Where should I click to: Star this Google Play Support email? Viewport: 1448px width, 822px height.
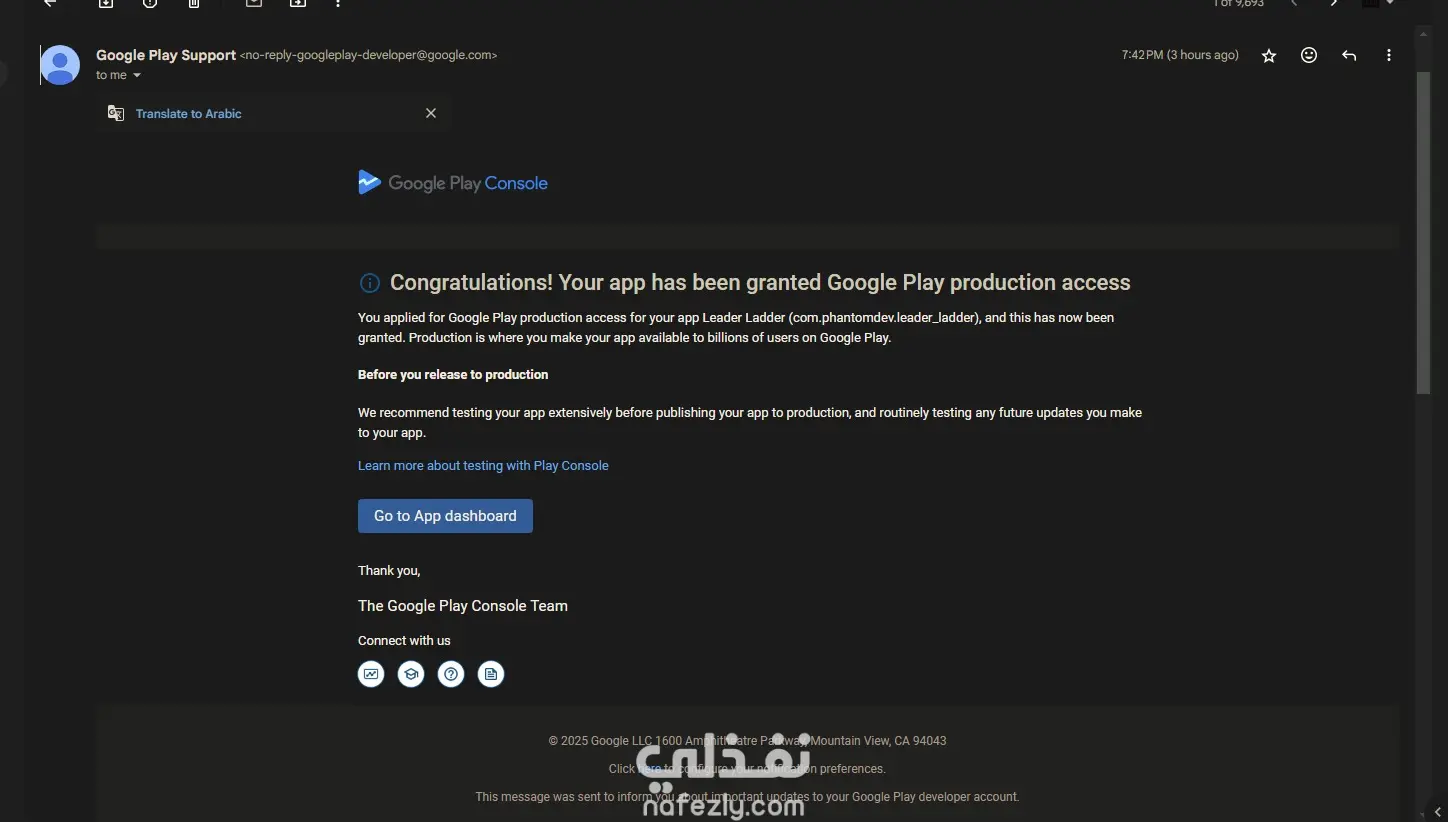[1269, 56]
